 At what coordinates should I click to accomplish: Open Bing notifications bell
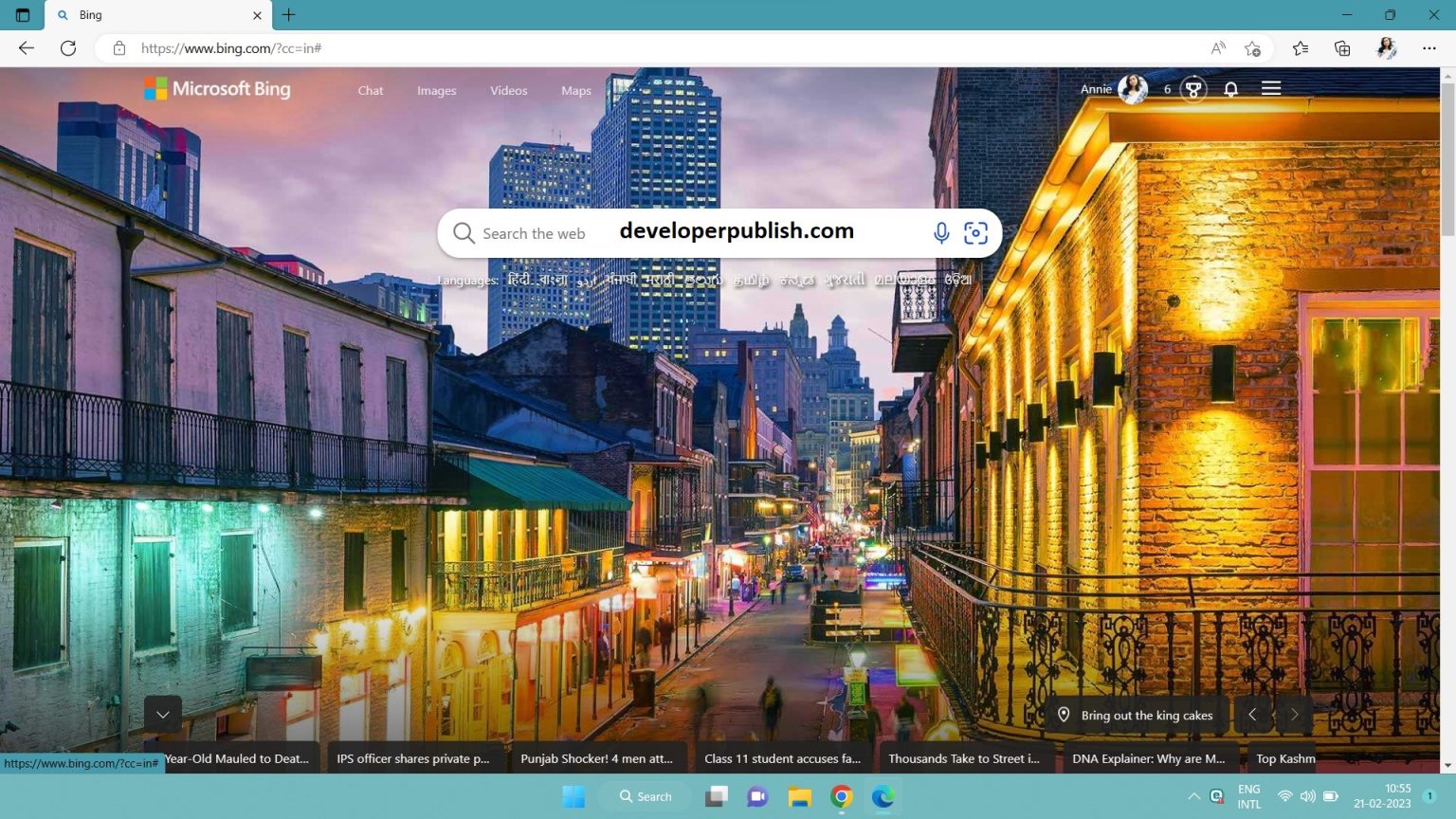pos(1230,89)
